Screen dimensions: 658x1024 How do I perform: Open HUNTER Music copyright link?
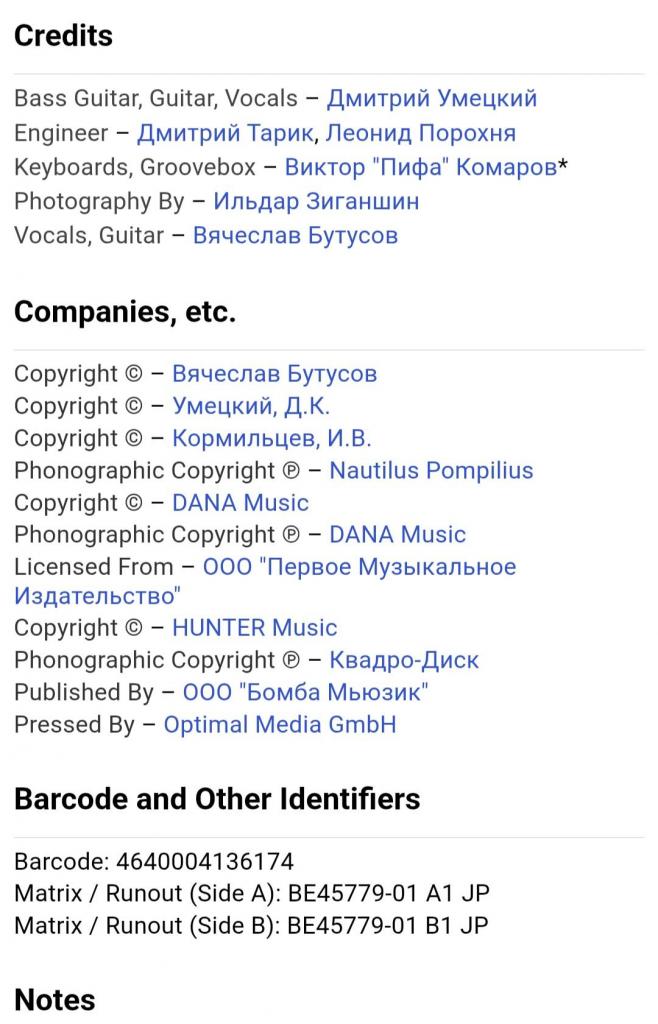255,628
